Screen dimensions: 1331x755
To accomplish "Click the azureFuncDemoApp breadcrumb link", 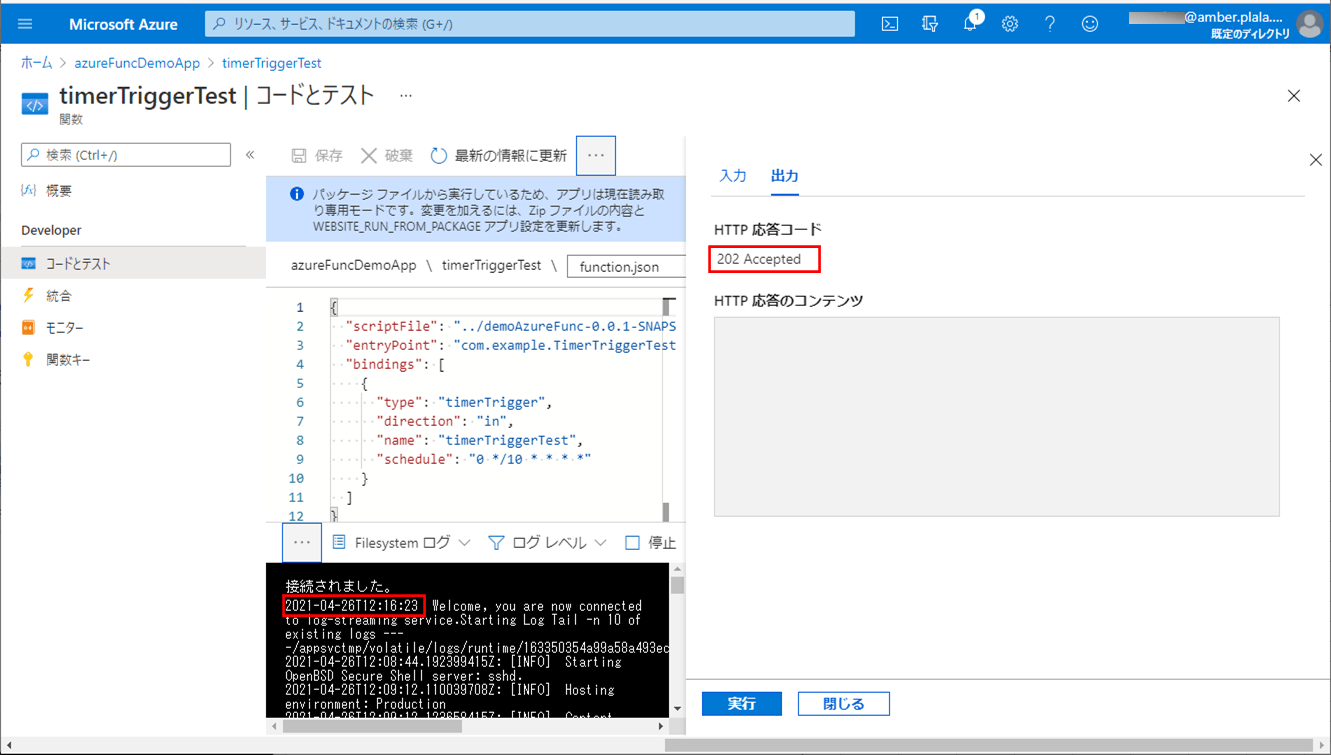I will tap(137, 63).
